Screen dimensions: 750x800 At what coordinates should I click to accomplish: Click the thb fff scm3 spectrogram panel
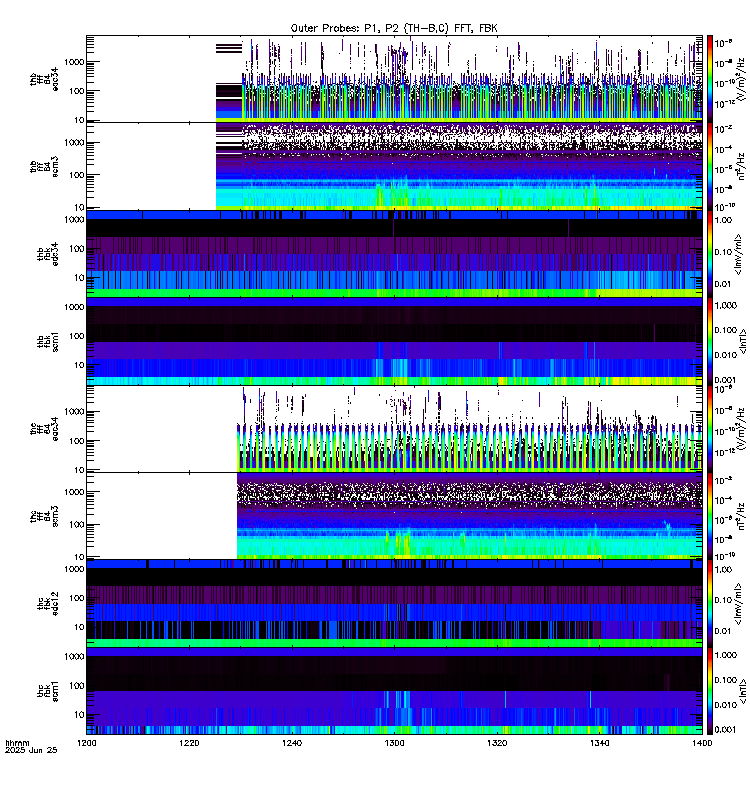[x=394, y=166]
